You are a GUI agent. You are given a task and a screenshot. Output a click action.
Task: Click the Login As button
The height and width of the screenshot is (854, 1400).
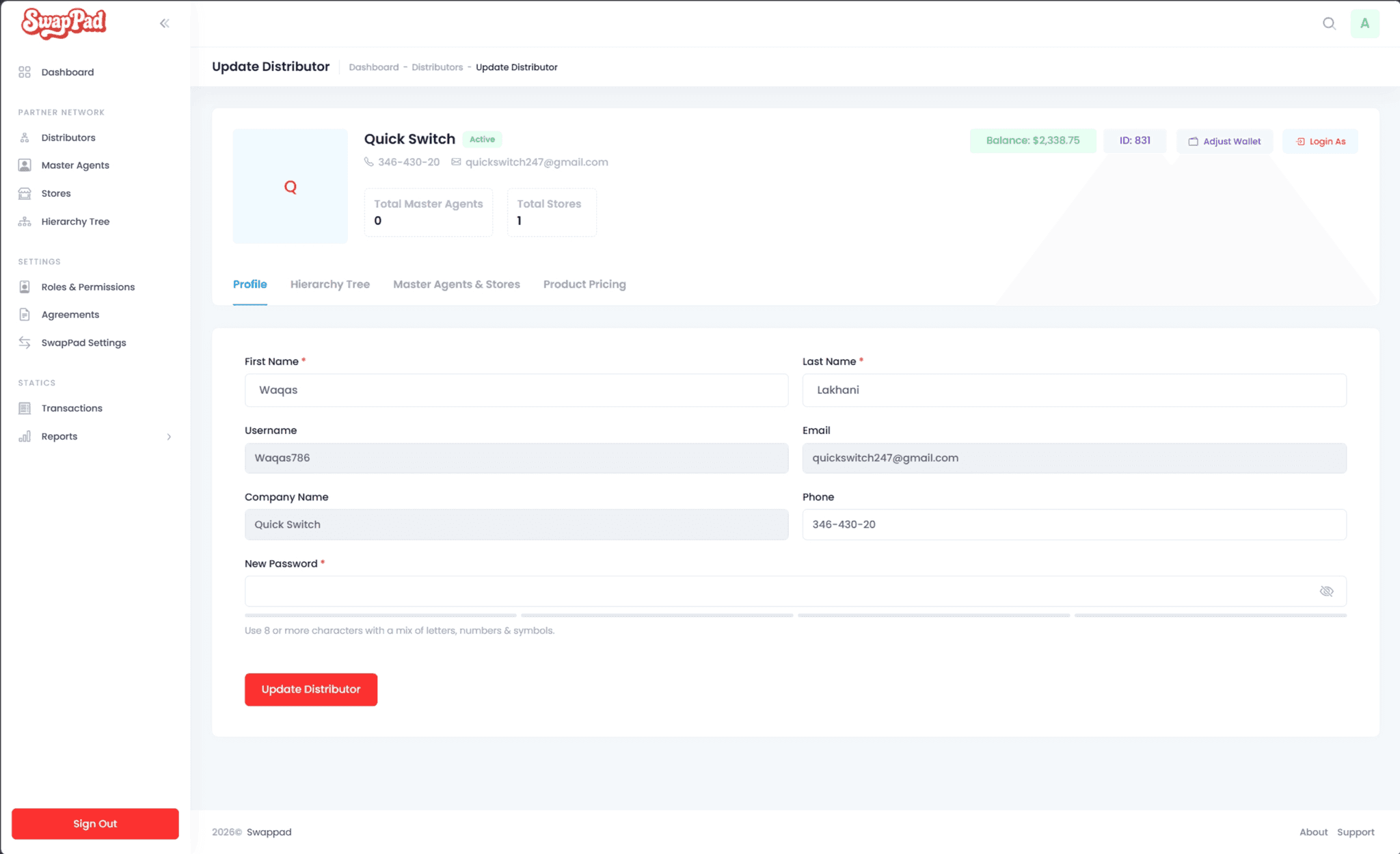coord(1321,142)
